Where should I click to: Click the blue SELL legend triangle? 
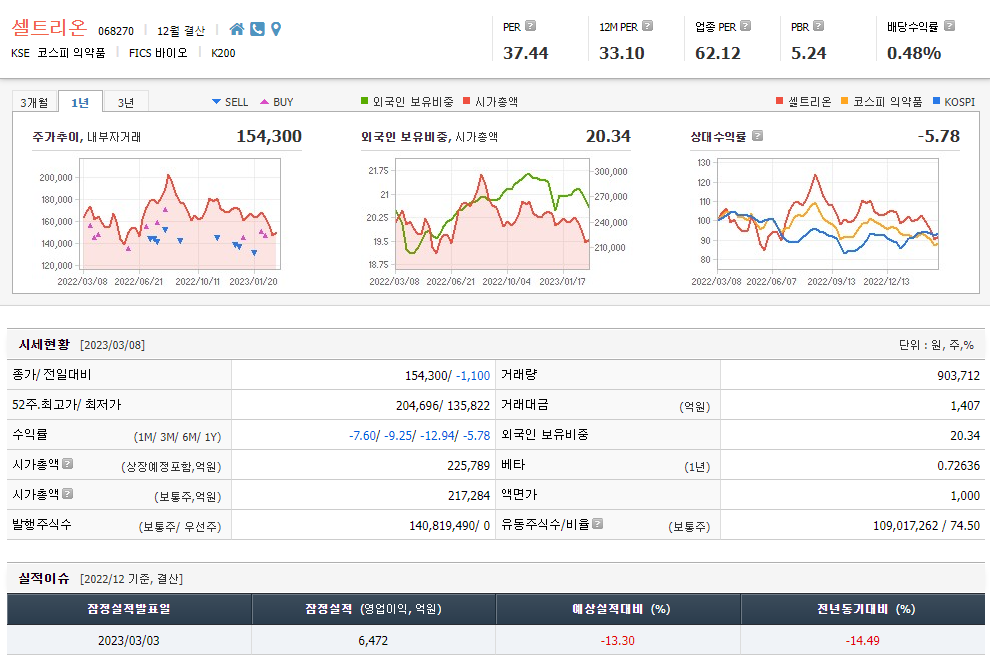(x=216, y=102)
